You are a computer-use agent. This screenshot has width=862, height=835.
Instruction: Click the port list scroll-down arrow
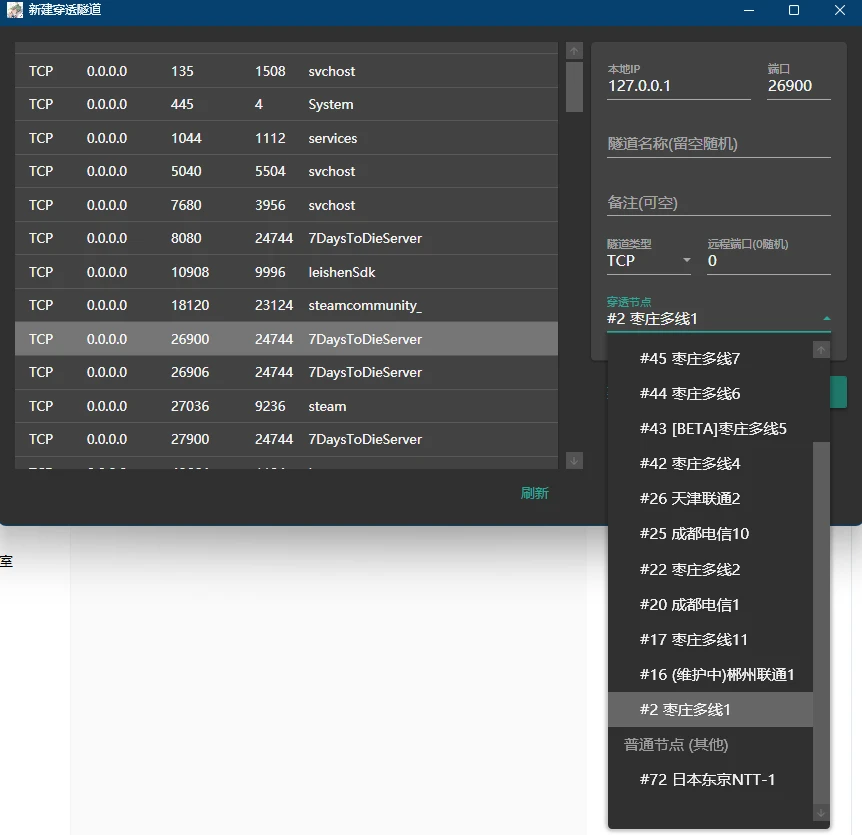(574, 461)
